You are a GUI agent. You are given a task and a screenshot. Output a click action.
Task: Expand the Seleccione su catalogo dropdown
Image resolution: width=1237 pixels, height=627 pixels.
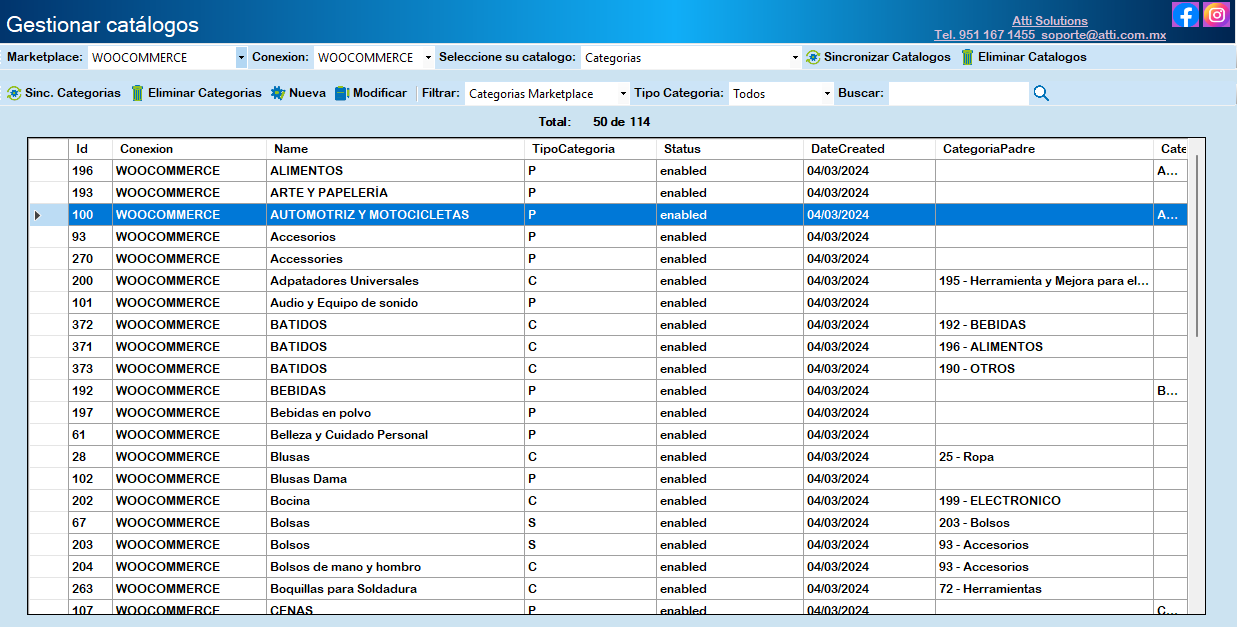tap(795, 58)
